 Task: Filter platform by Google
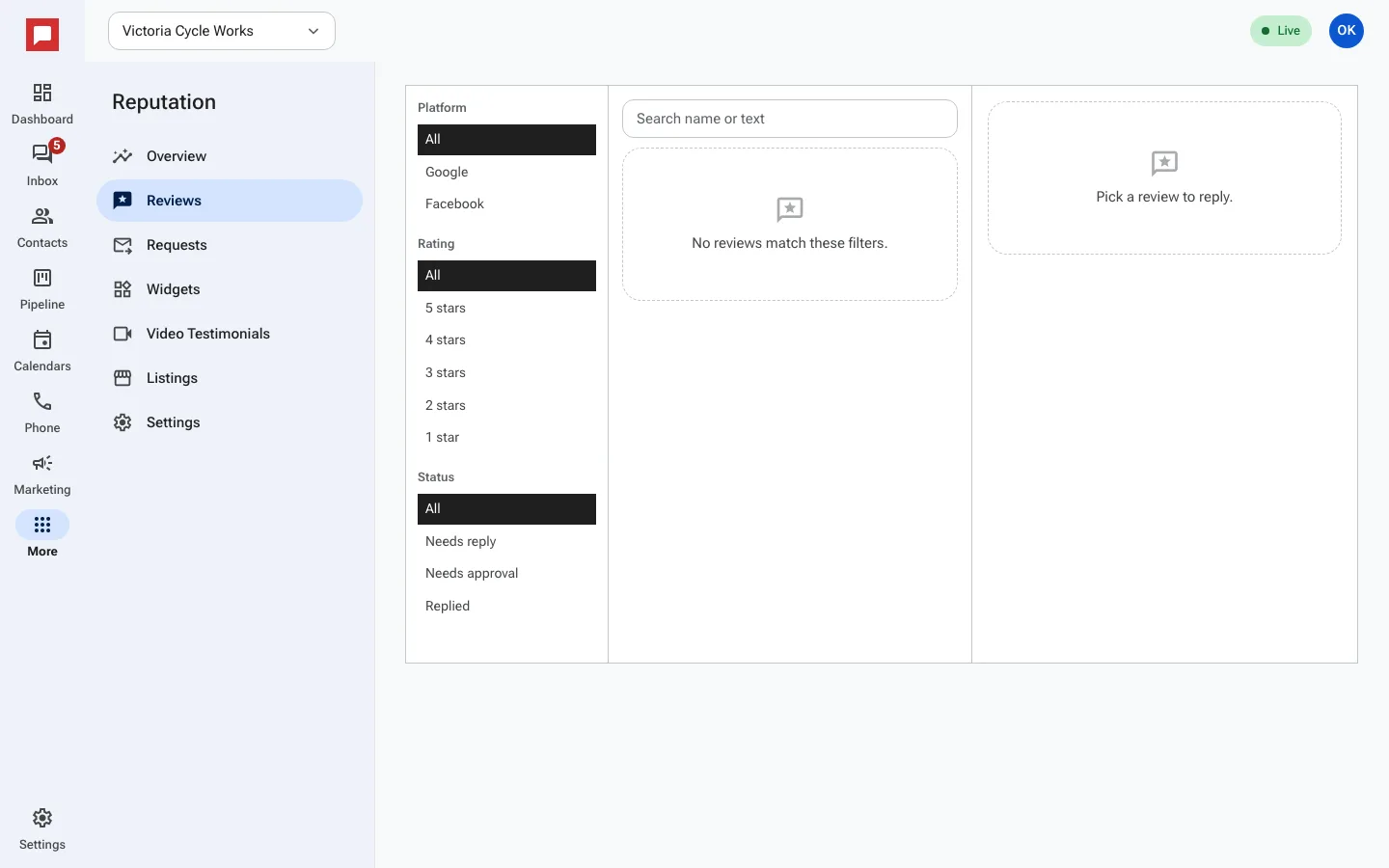[x=506, y=172]
